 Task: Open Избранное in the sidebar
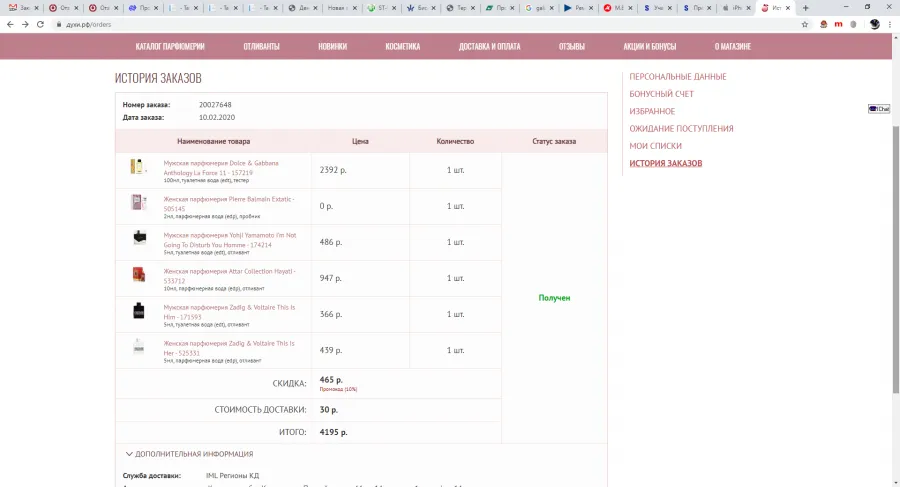[x=652, y=111]
